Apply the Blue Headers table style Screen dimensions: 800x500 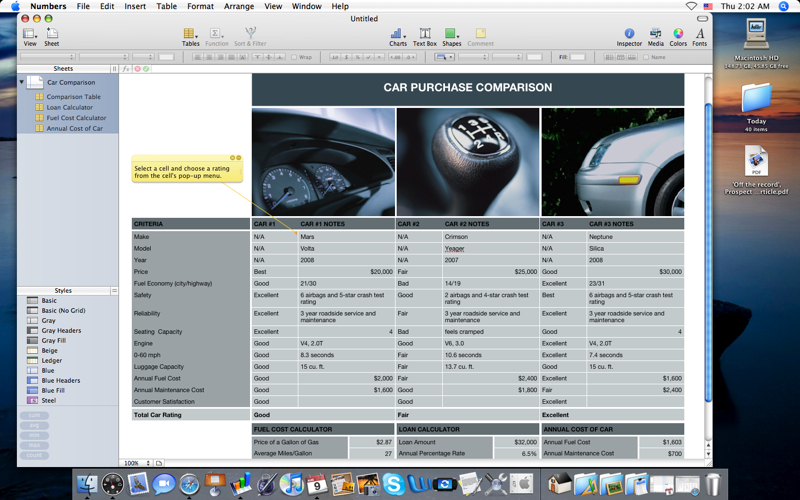click(61, 380)
